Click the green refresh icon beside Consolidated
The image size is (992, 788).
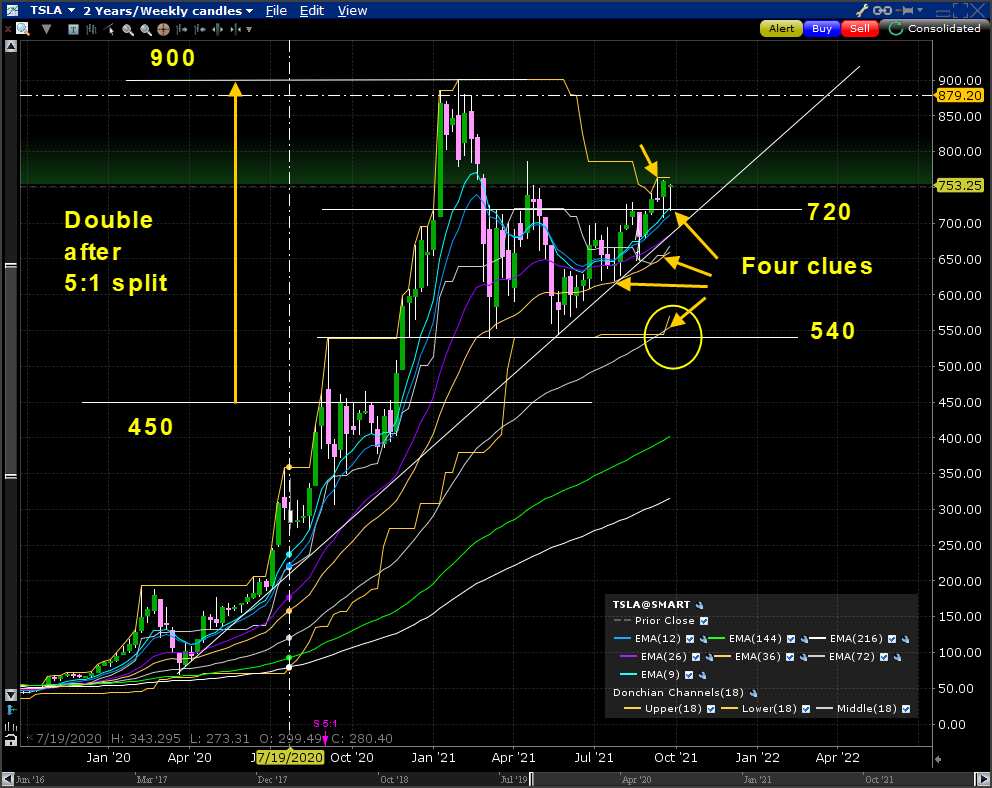(x=895, y=28)
